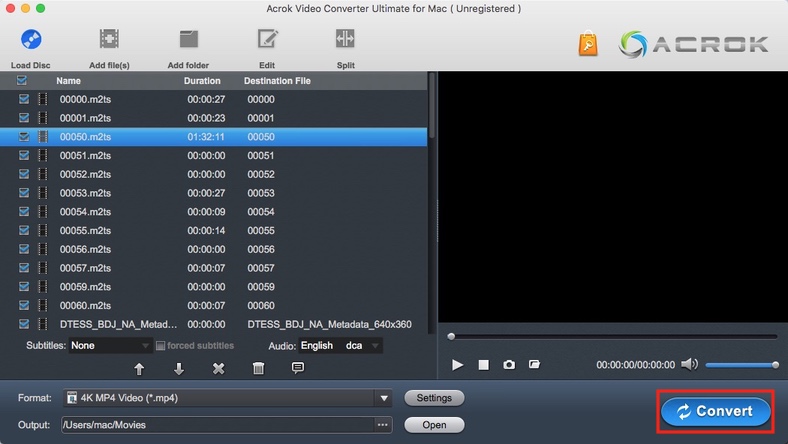Click the Output path input field
The width and height of the screenshot is (788, 444).
click(218, 425)
